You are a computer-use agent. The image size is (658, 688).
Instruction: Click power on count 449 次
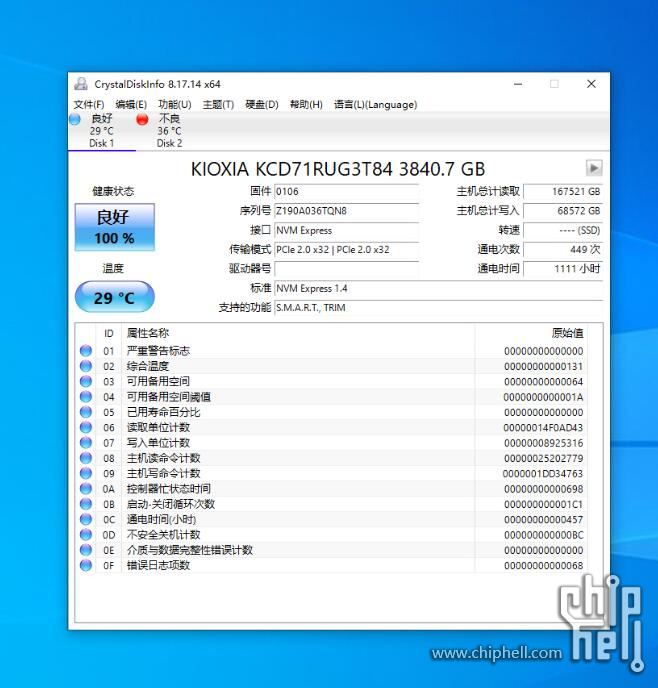563,250
